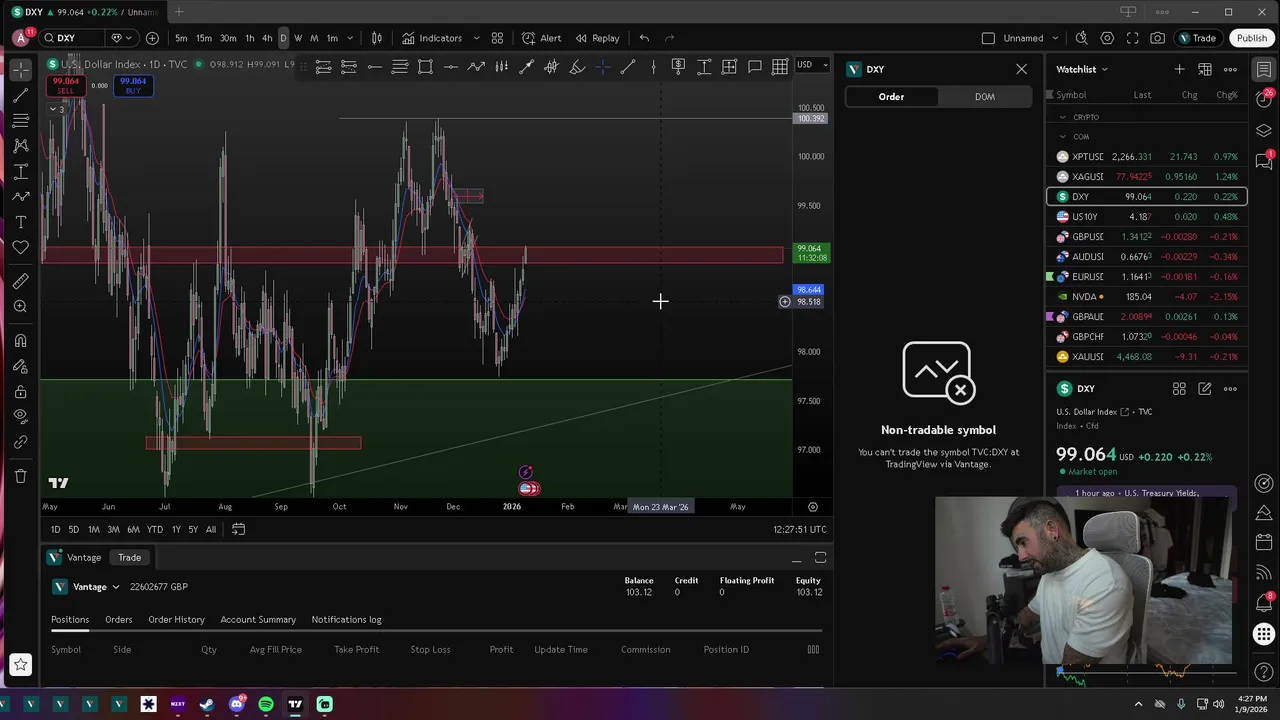Enter fullscreen mode
This screenshot has width=1280, height=720.
[x=1132, y=38]
